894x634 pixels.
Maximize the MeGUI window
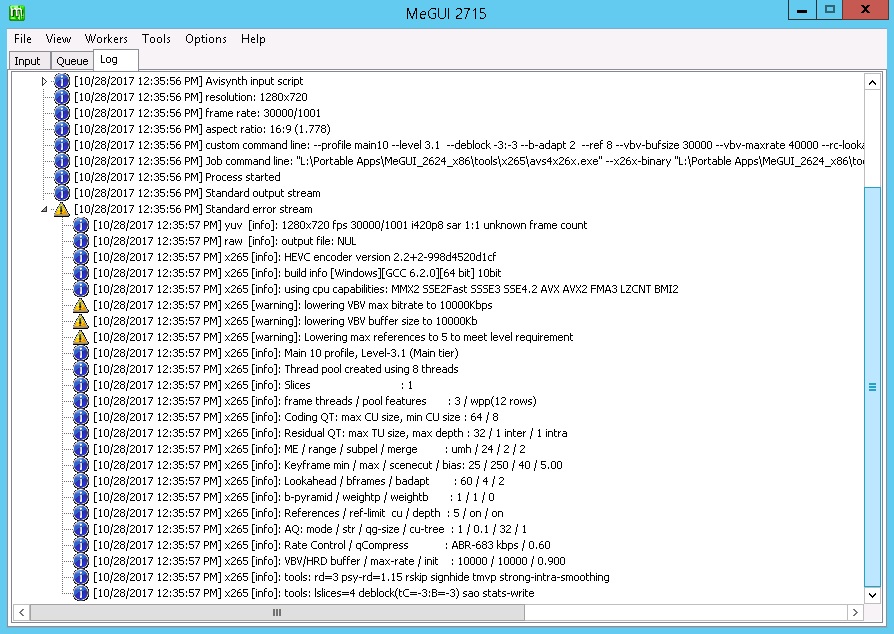tap(830, 10)
